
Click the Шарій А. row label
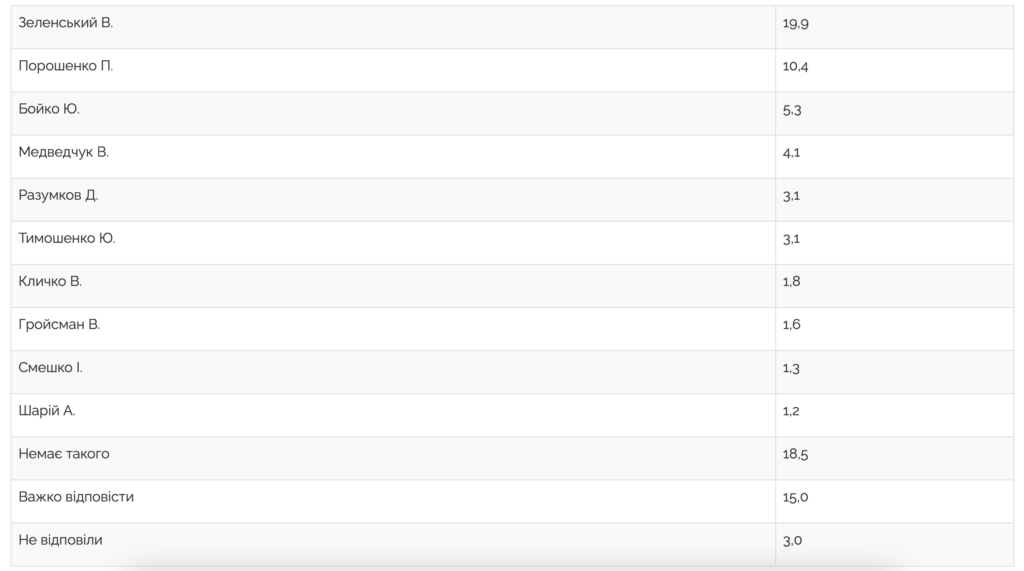click(x=46, y=411)
